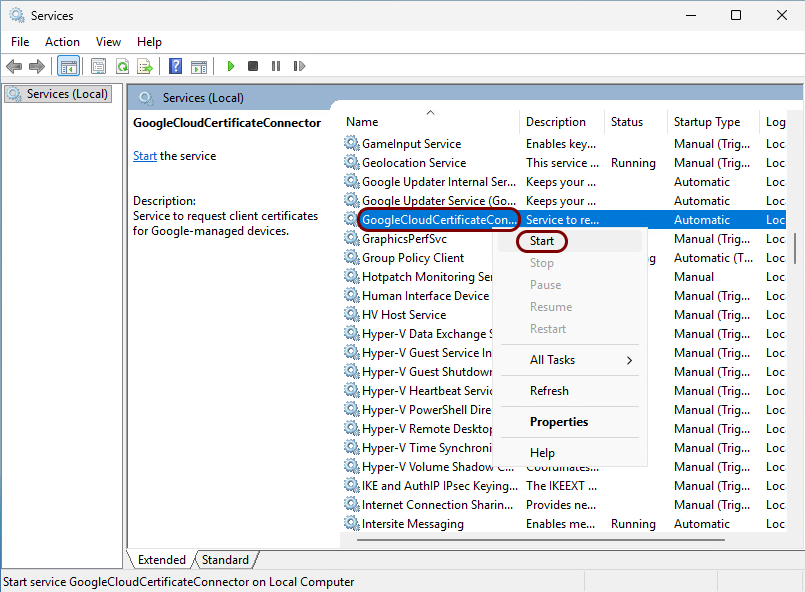Viewport: 805px width, 592px height.
Task: Click the green Start Service play icon
Action: tap(231, 66)
